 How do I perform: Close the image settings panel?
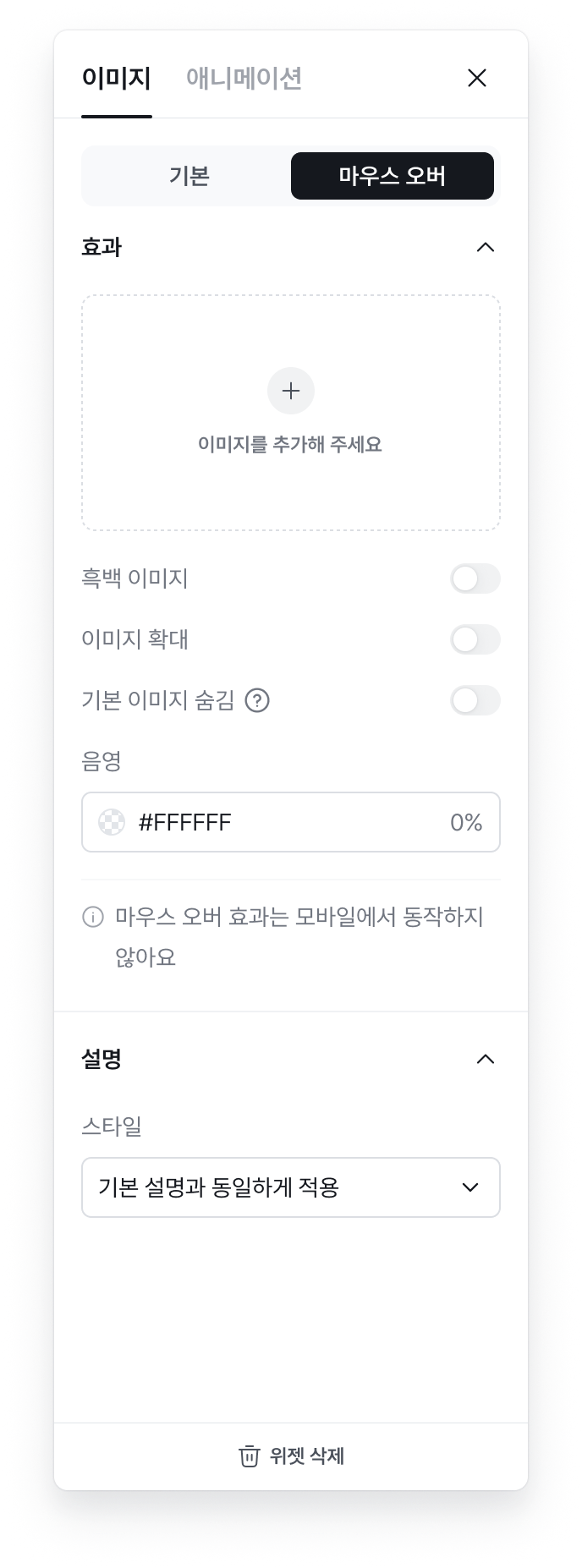pos(477,78)
